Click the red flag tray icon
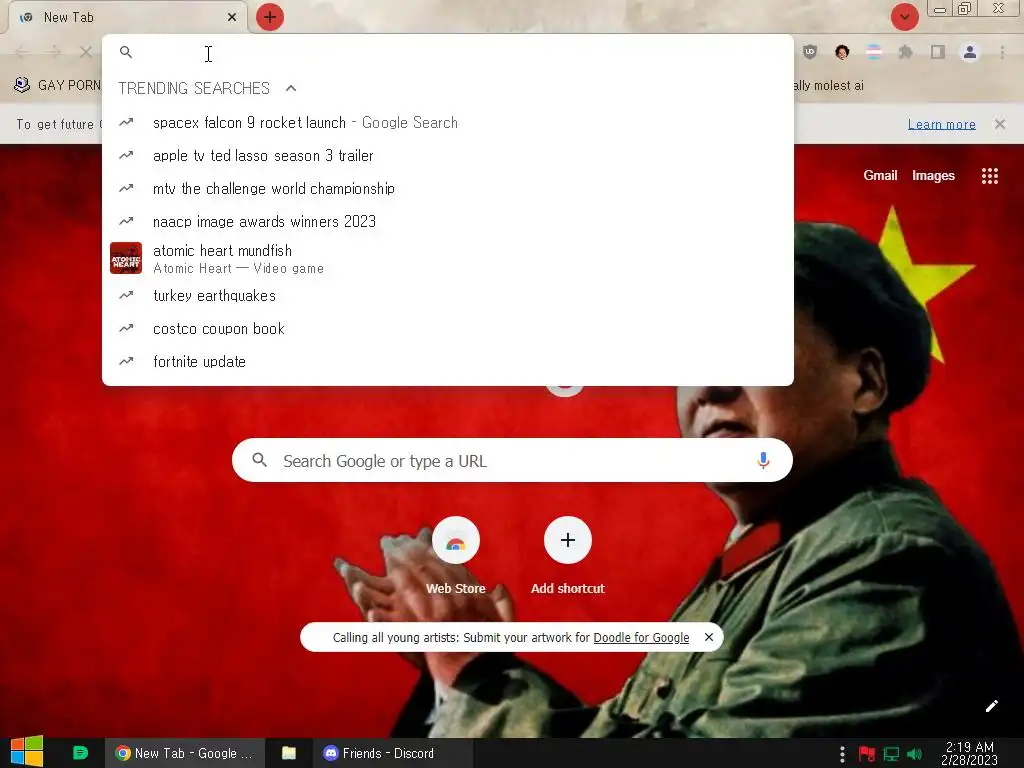1024x768 pixels. pos(867,754)
